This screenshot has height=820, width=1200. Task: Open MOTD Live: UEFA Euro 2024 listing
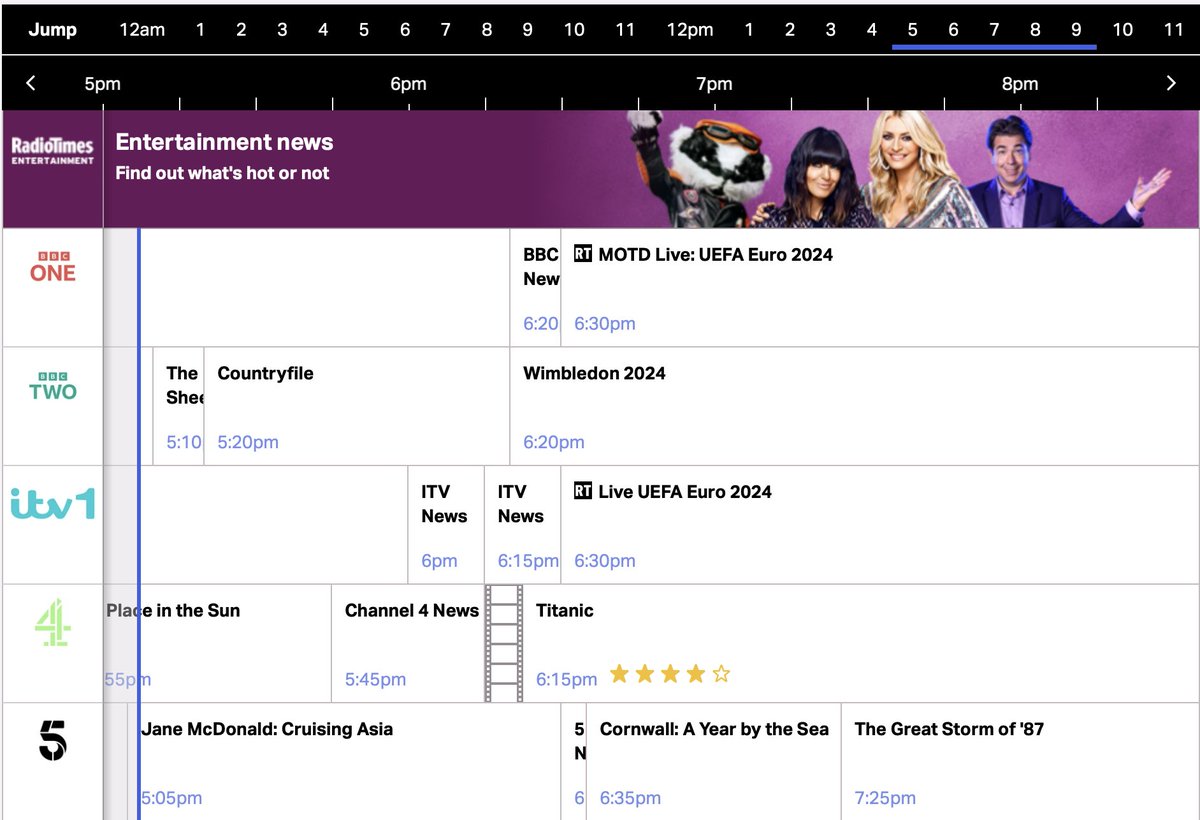click(x=880, y=288)
